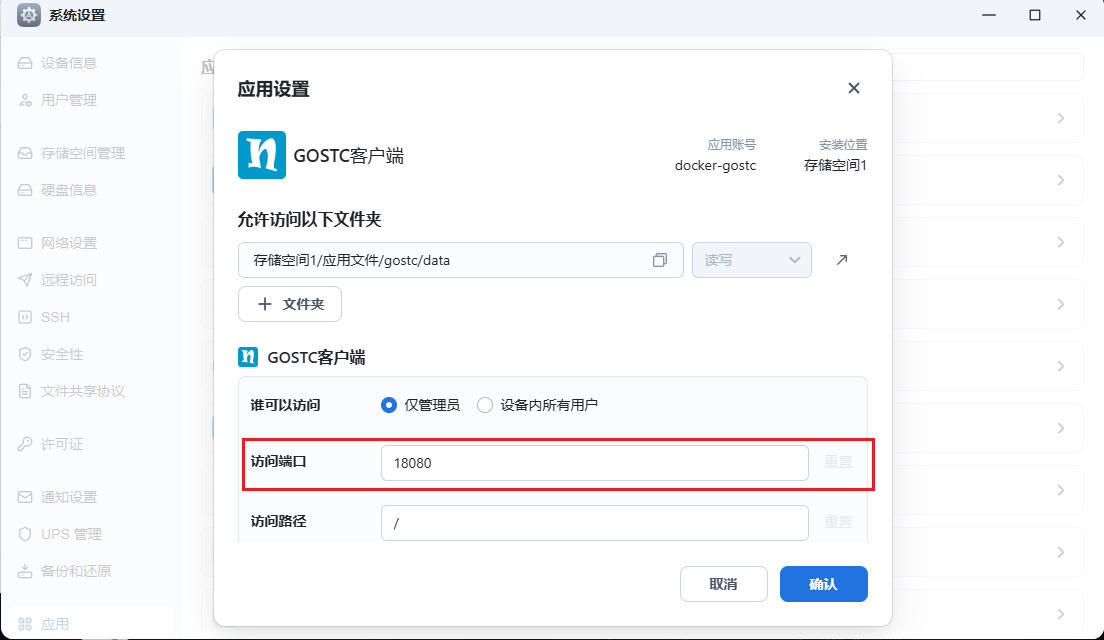Click the copy icon in folder path field
Viewport: 1104px width, 640px height.
(x=660, y=260)
